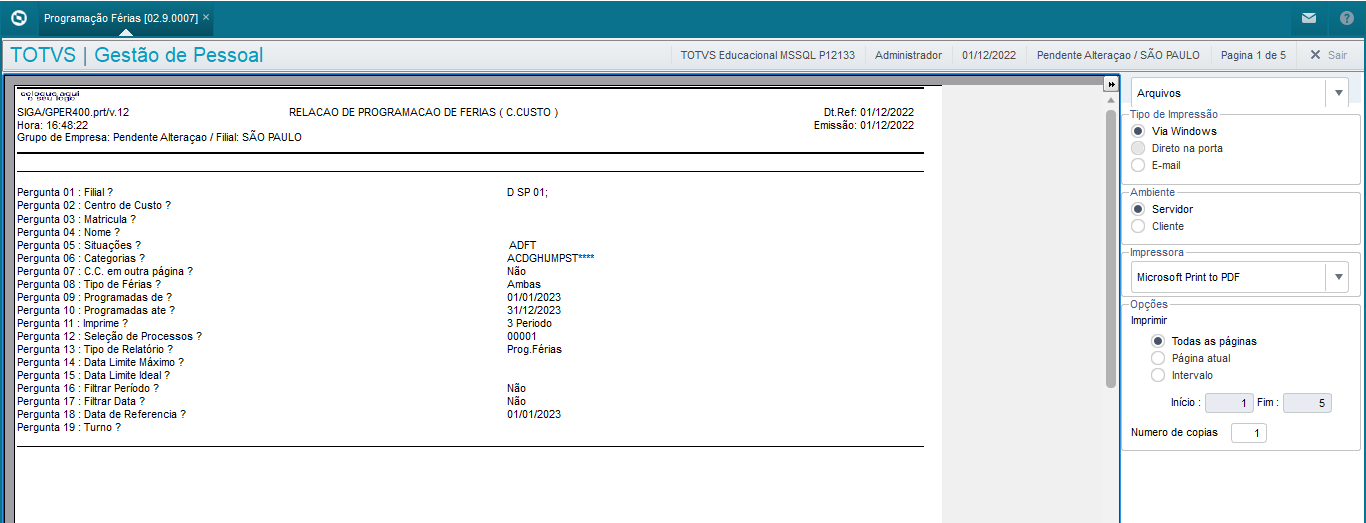
Task: Click the SIGA/GPER400.prt/v.12 text
Action: pyautogui.click(x=73, y=112)
